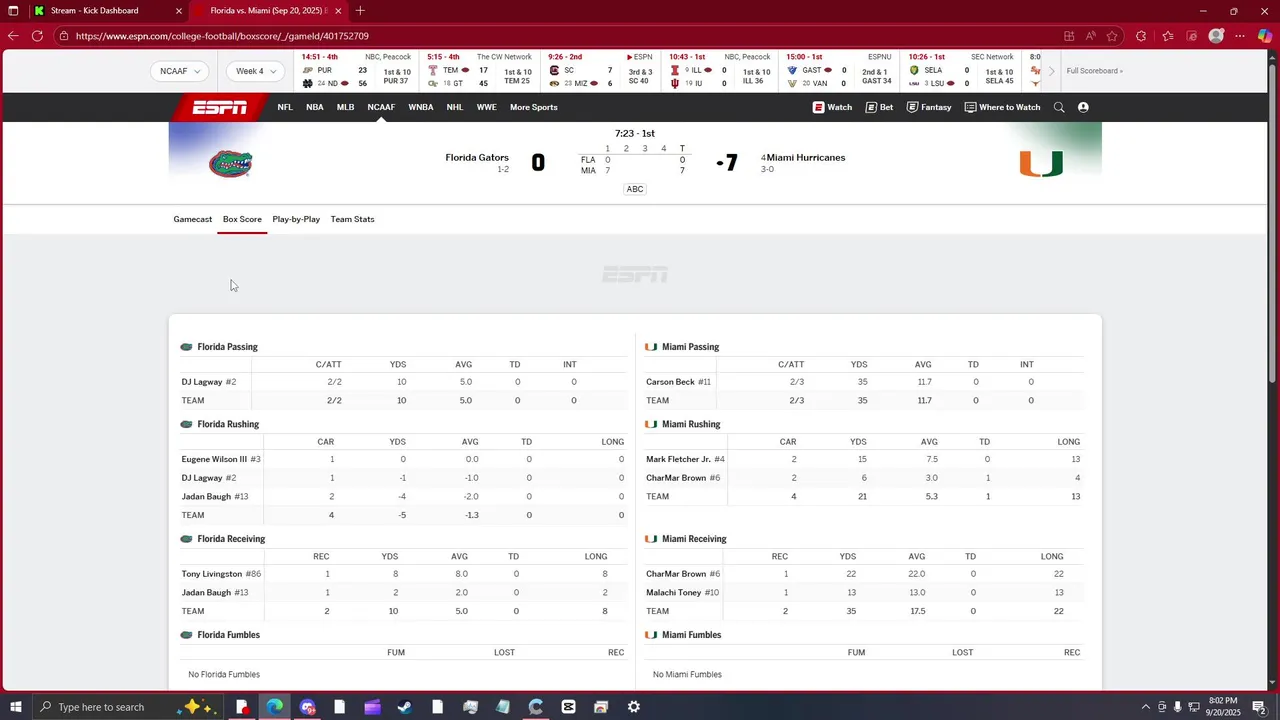This screenshot has width=1280, height=720.
Task: Open Tony Livingston player link
Action: point(212,574)
